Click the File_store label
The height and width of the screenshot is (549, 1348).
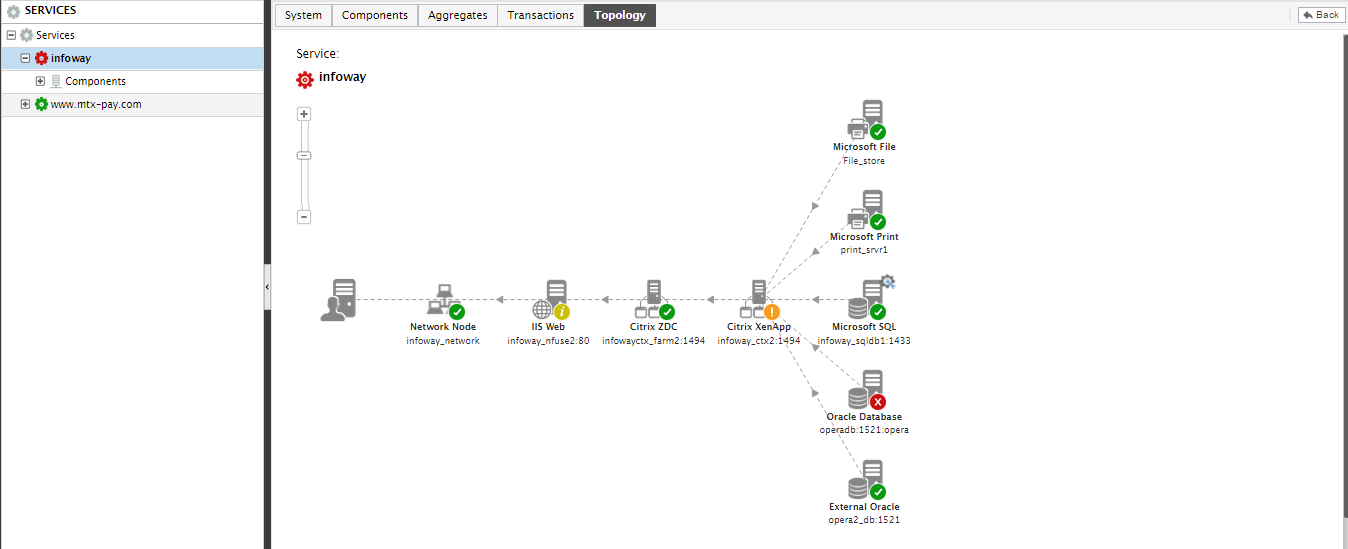[x=864, y=160]
